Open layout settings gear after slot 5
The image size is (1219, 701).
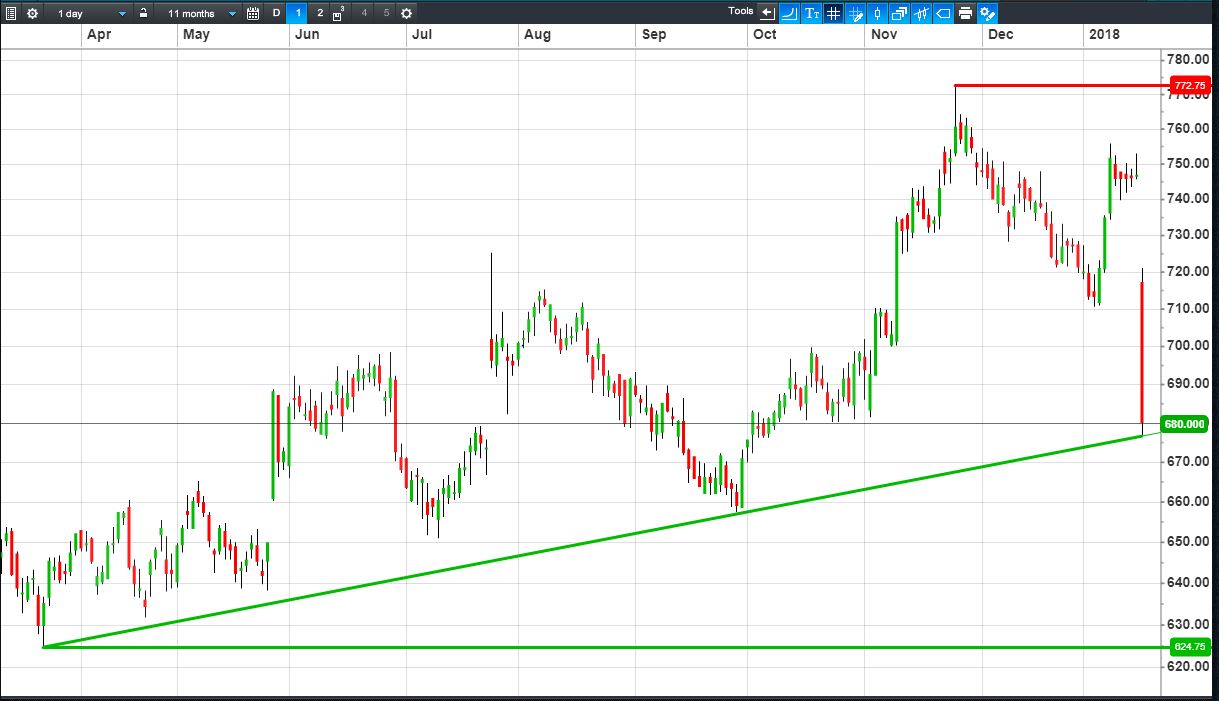(x=406, y=13)
